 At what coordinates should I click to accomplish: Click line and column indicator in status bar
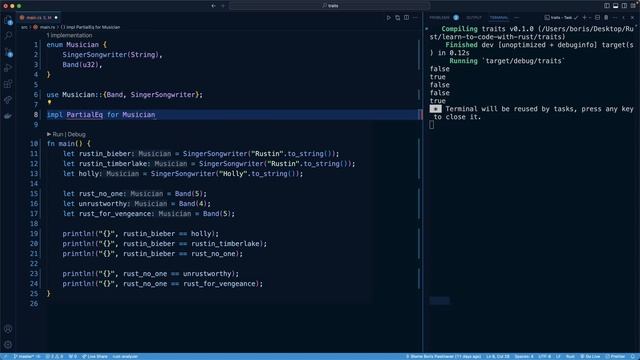coord(498,356)
